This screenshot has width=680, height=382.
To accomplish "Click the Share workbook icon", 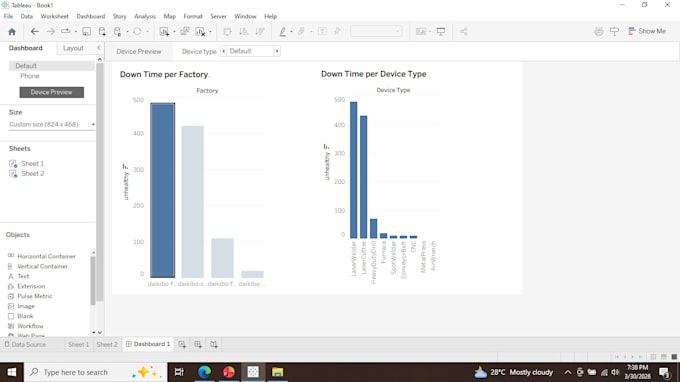I will pyautogui.click(x=464, y=31).
